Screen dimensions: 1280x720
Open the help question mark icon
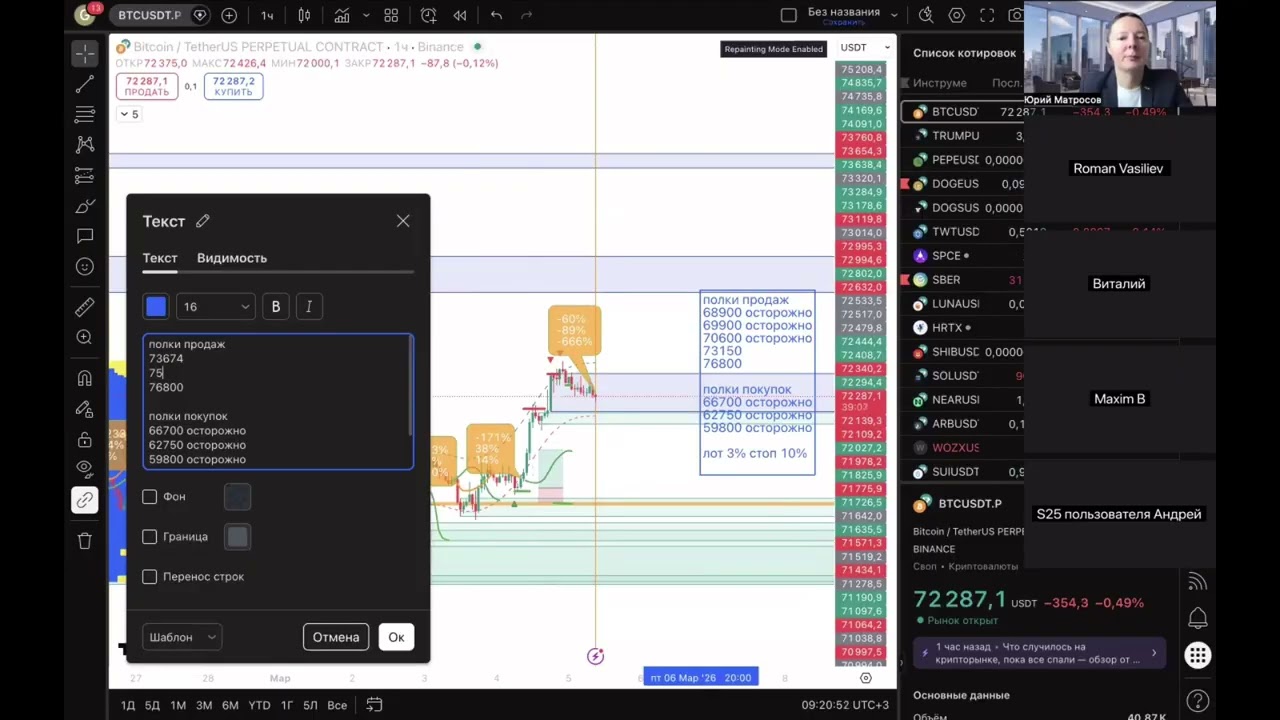[x=1197, y=701]
